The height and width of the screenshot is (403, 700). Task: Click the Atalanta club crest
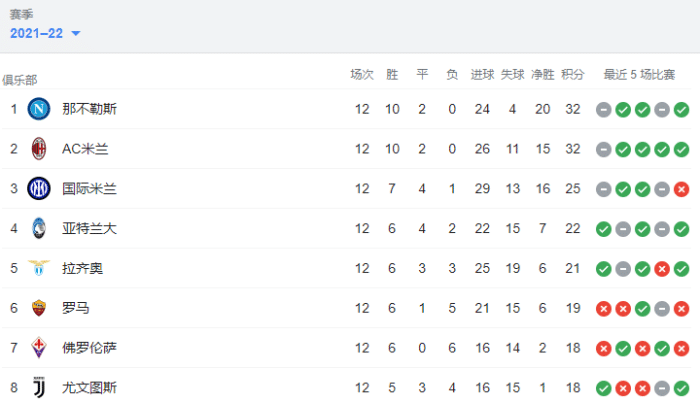pos(39,228)
